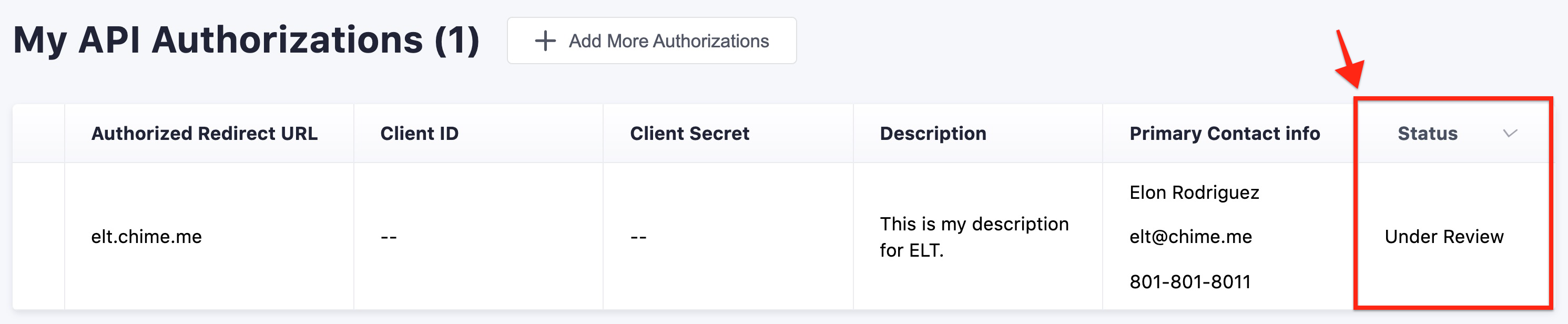This screenshot has height=324, width=1568.
Task: Click the contact name Elon Rodriguez
Action: [1194, 193]
